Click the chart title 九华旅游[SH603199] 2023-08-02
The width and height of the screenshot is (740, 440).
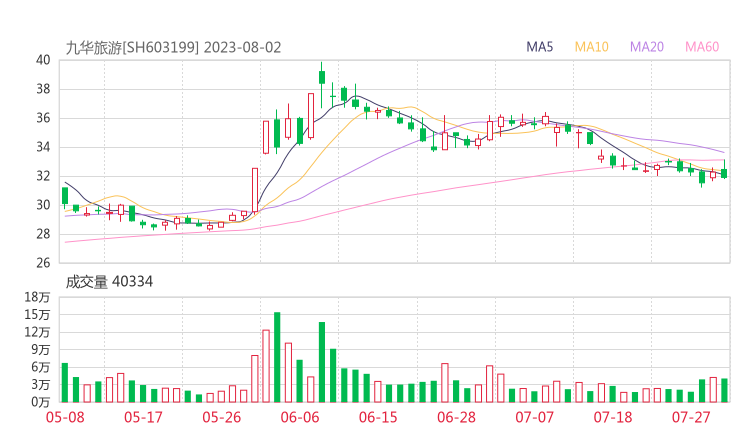[x=173, y=48]
